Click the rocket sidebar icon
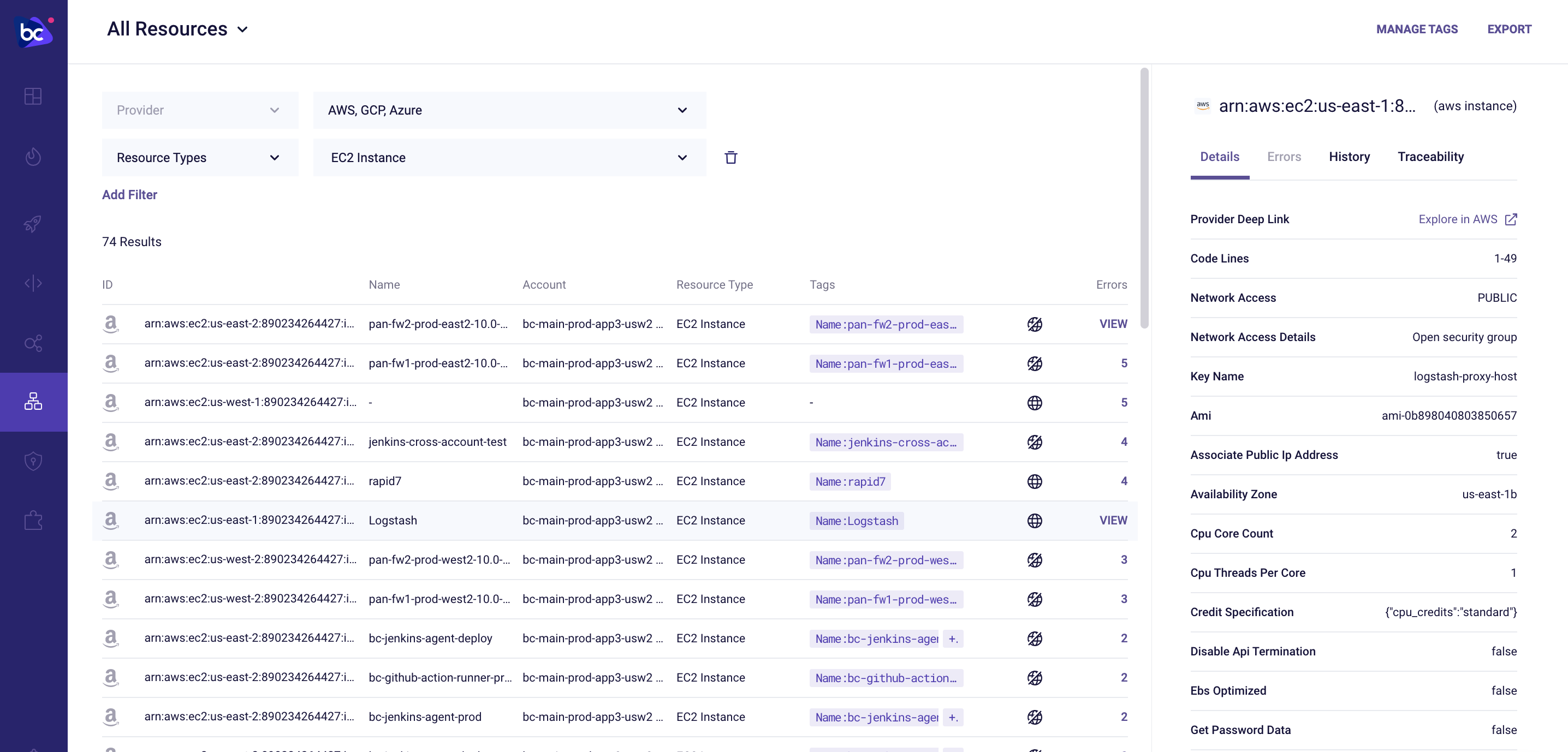Screen dimensions: 1568x752 [x=33, y=223]
